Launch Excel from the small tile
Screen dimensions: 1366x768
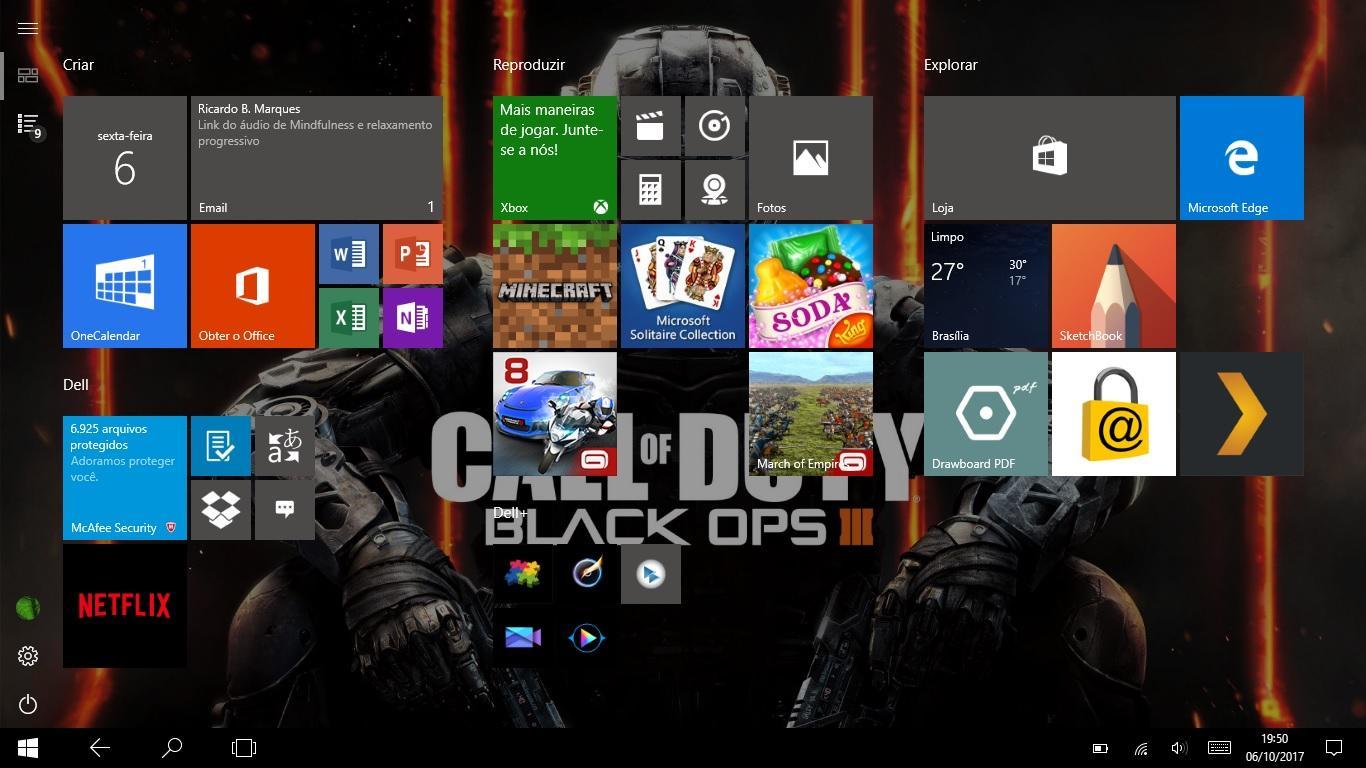pyautogui.click(x=349, y=318)
